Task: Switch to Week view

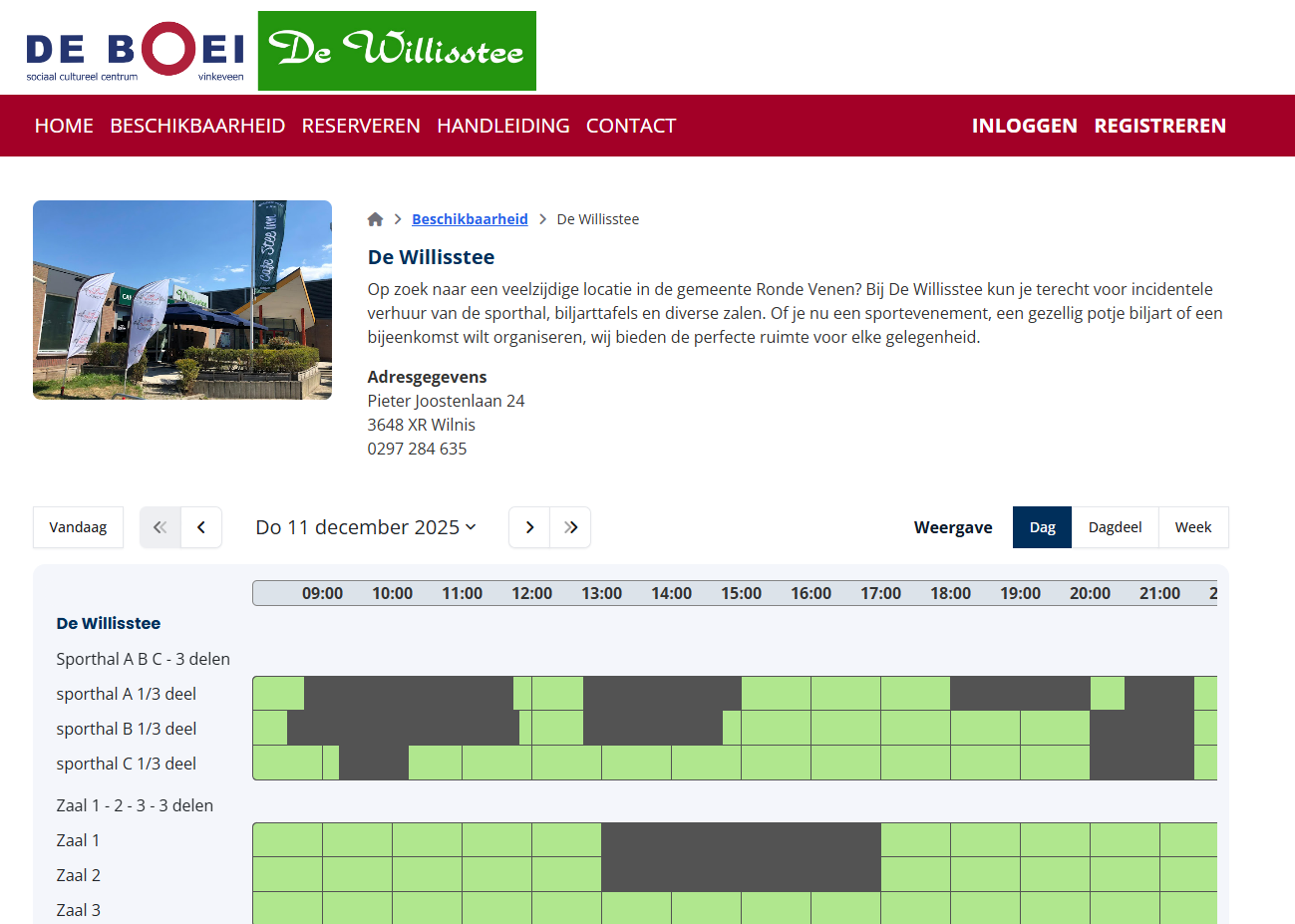Action: click(x=1192, y=527)
